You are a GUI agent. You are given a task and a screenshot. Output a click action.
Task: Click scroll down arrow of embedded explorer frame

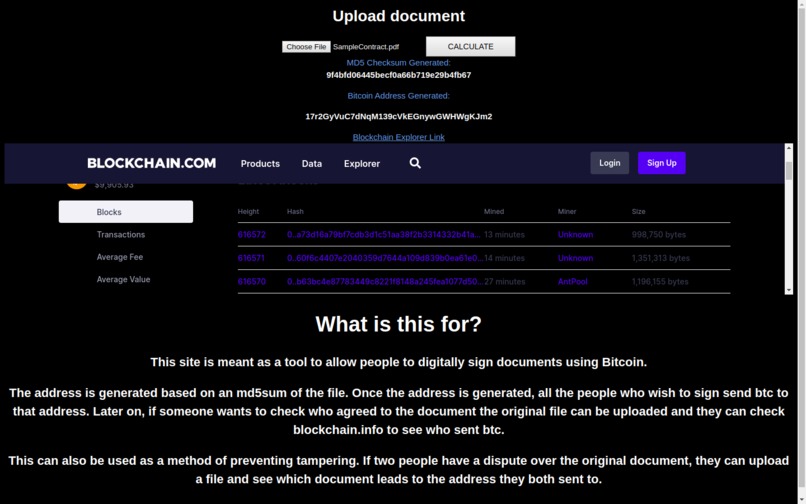pyautogui.click(x=789, y=290)
